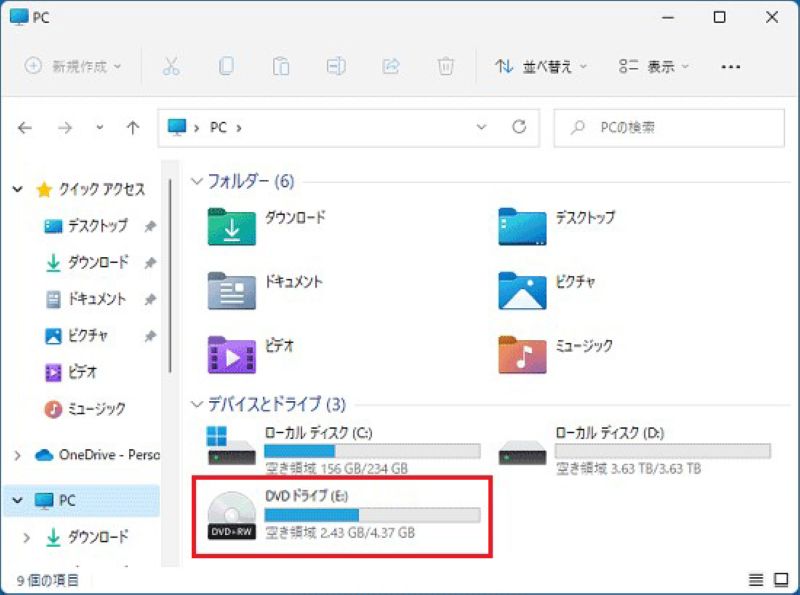This screenshot has width=800, height=595.
Task: Click the Cut icon in the toolbar
Action: (x=172, y=66)
